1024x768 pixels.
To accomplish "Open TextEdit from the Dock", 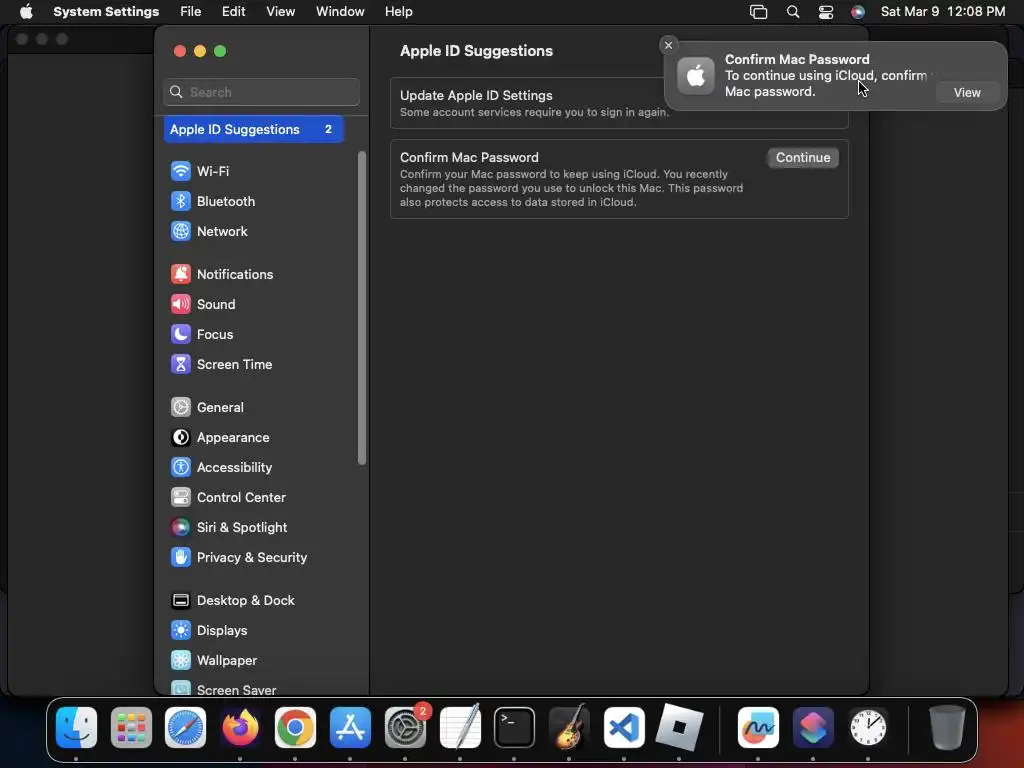I will 460,727.
